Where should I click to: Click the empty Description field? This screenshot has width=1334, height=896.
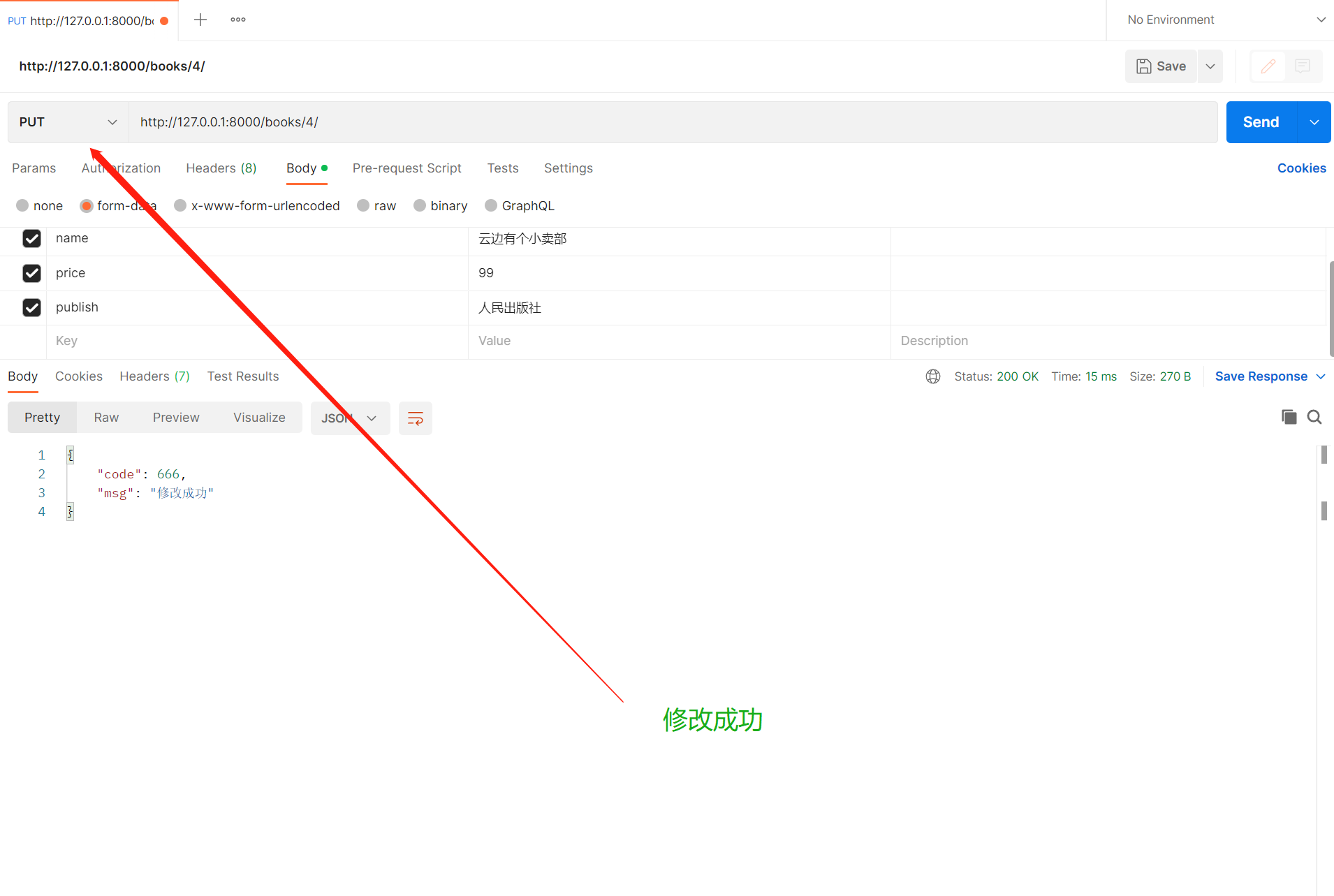tap(1108, 341)
